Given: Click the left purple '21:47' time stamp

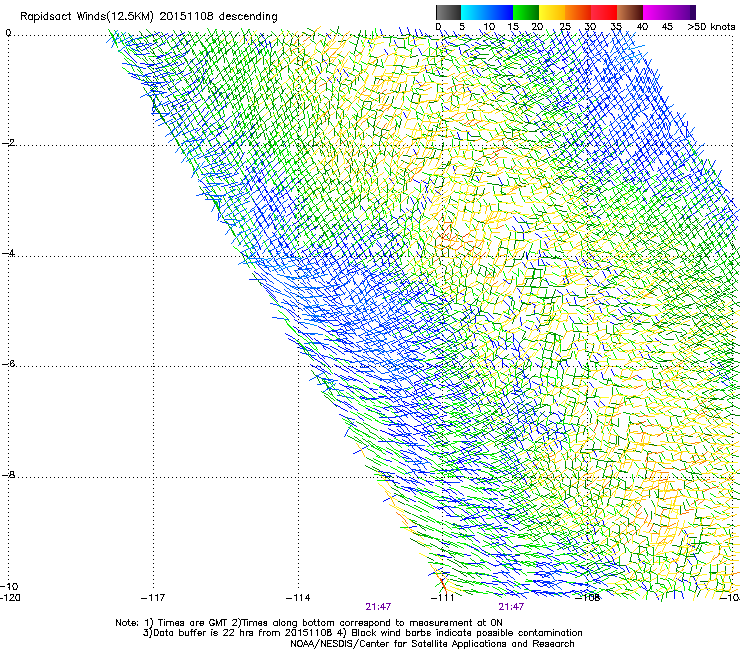Looking at the screenshot, I should [x=378, y=607].
